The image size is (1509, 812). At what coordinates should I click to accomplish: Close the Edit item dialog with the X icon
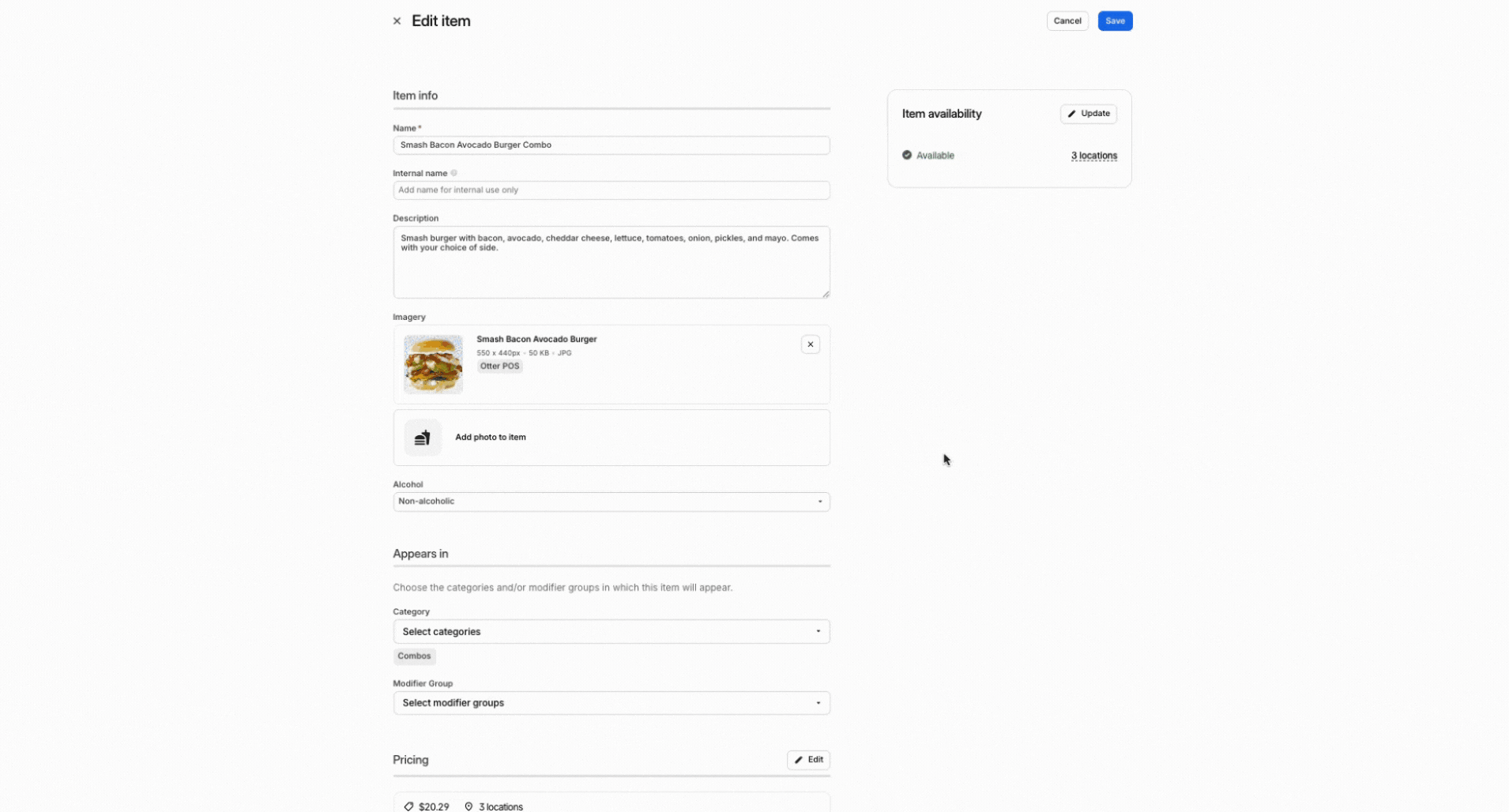tap(397, 21)
